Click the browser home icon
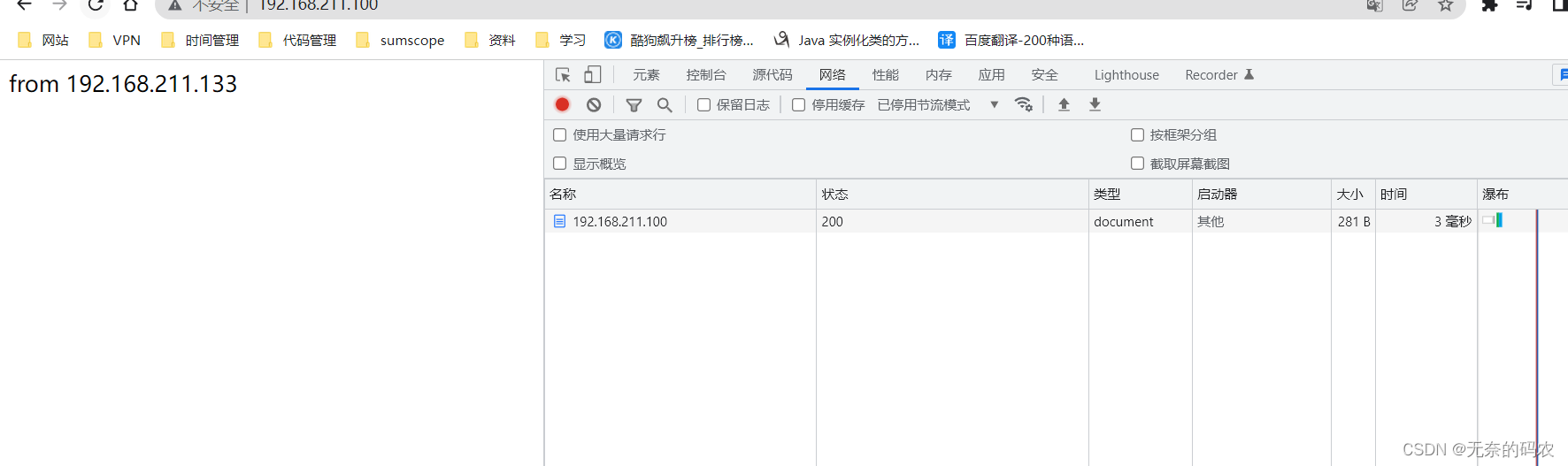The width and height of the screenshot is (1568, 466). pyautogui.click(x=130, y=5)
